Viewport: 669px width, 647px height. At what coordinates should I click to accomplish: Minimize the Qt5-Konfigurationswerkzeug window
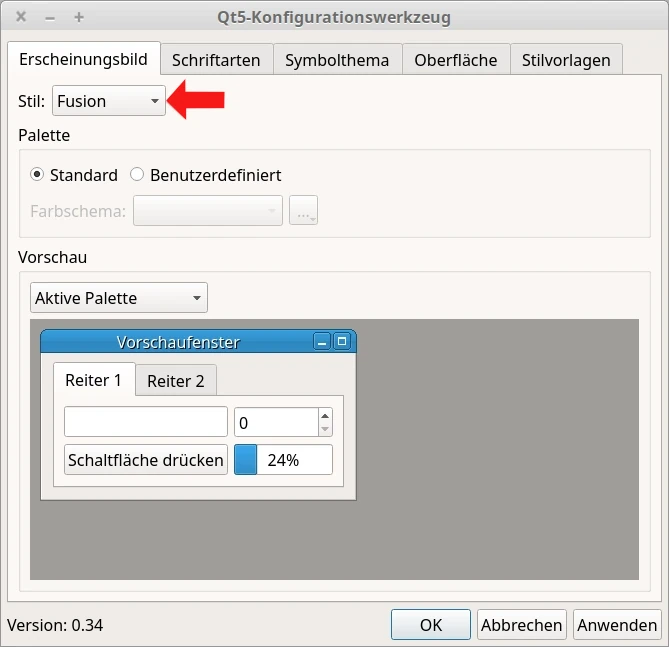(50, 18)
